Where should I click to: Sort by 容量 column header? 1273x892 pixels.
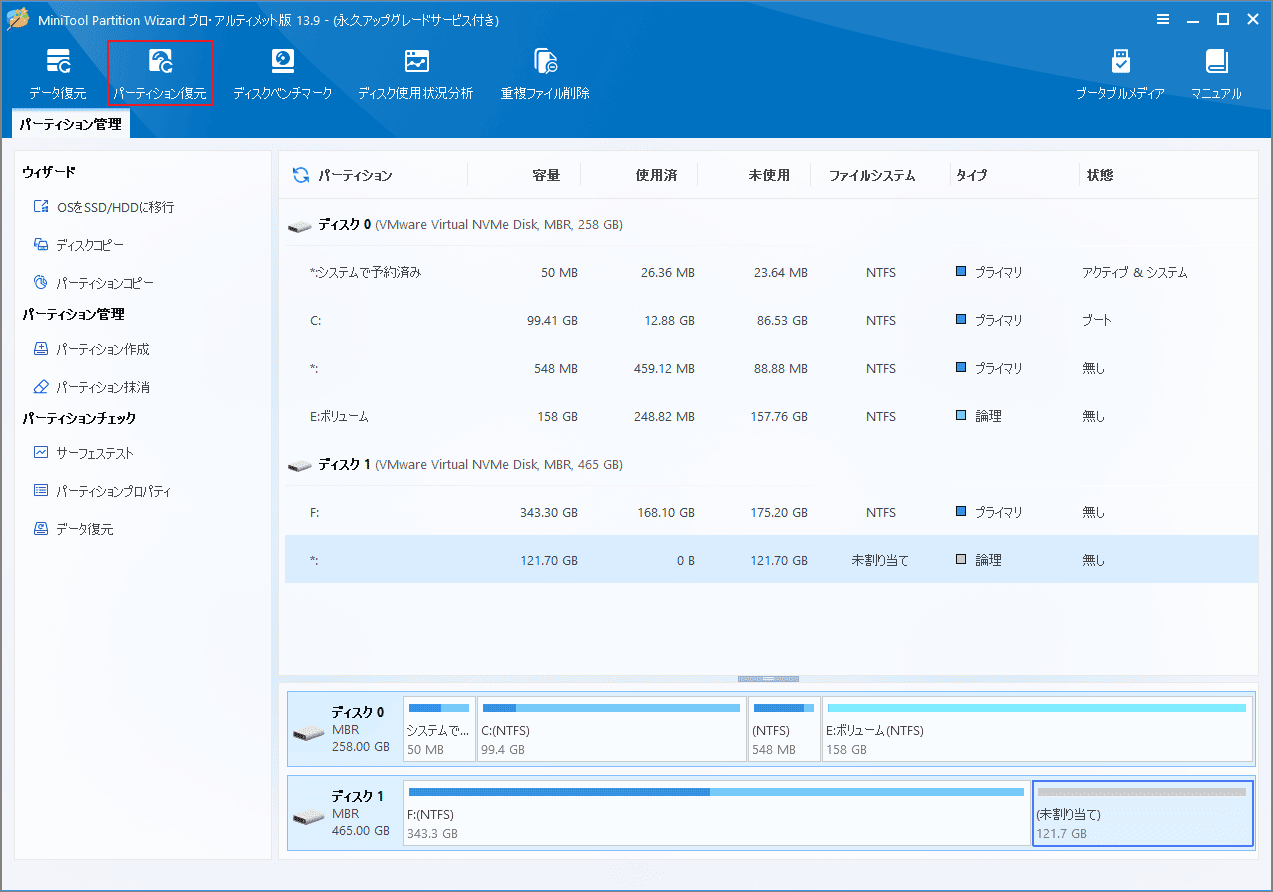(546, 175)
